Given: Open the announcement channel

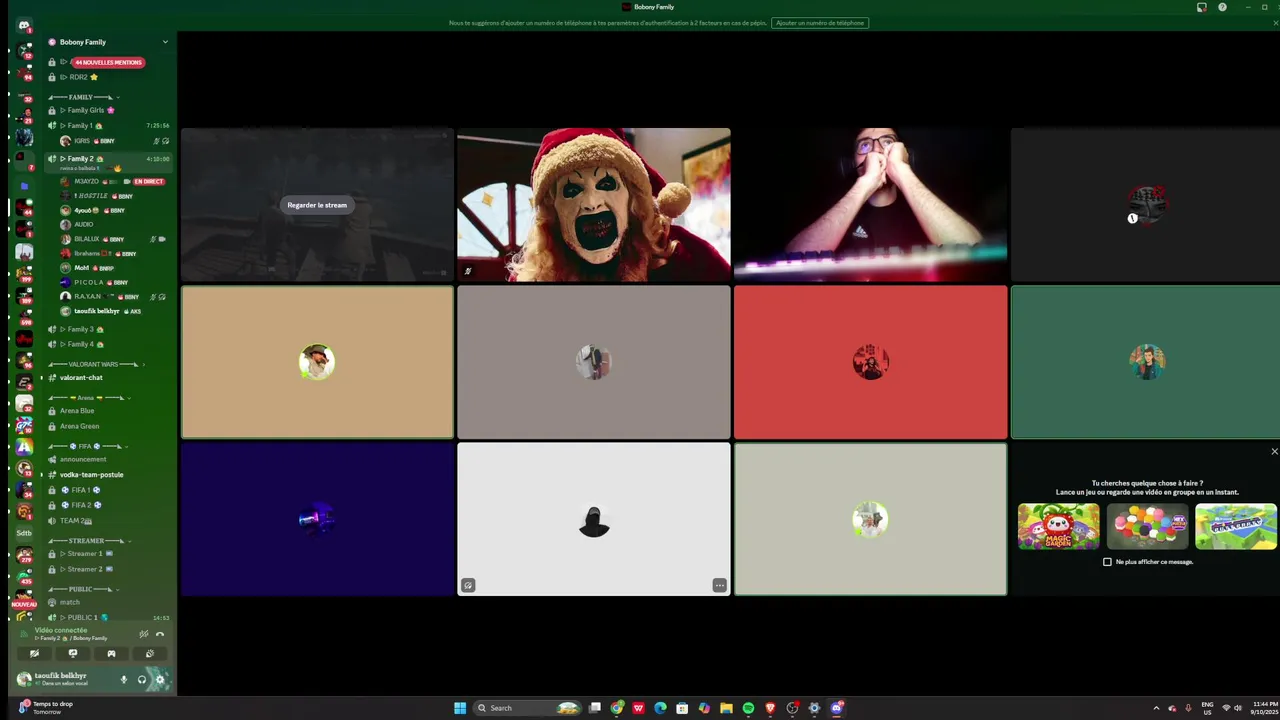Looking at the screenshot, I should coord(108,459).
